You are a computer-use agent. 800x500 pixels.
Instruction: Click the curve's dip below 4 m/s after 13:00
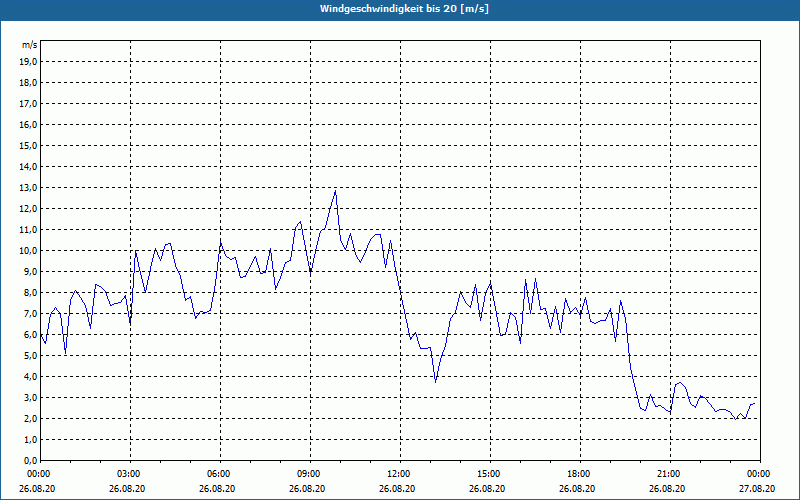point(435,381)
